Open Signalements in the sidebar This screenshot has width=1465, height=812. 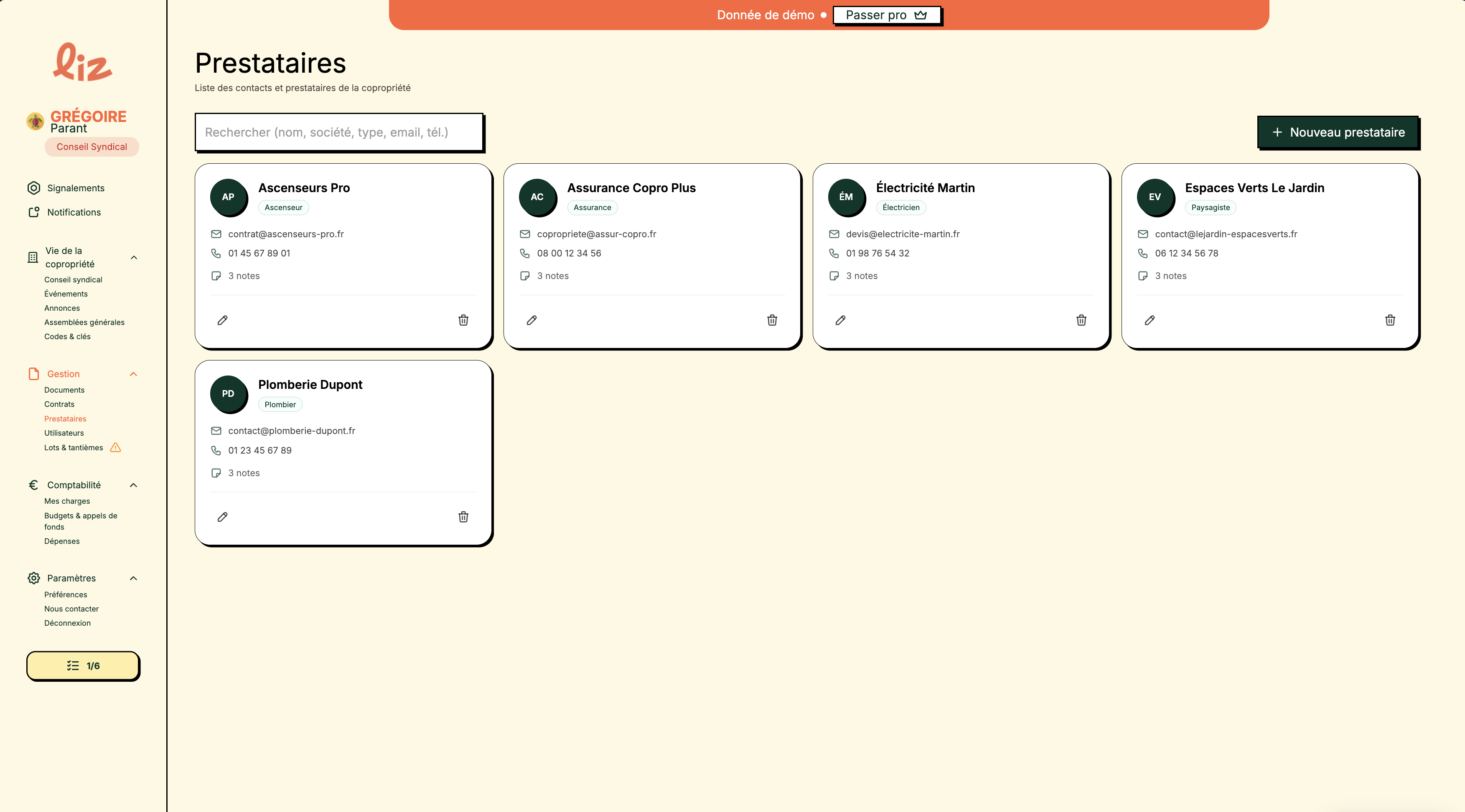tap(76, 188)
